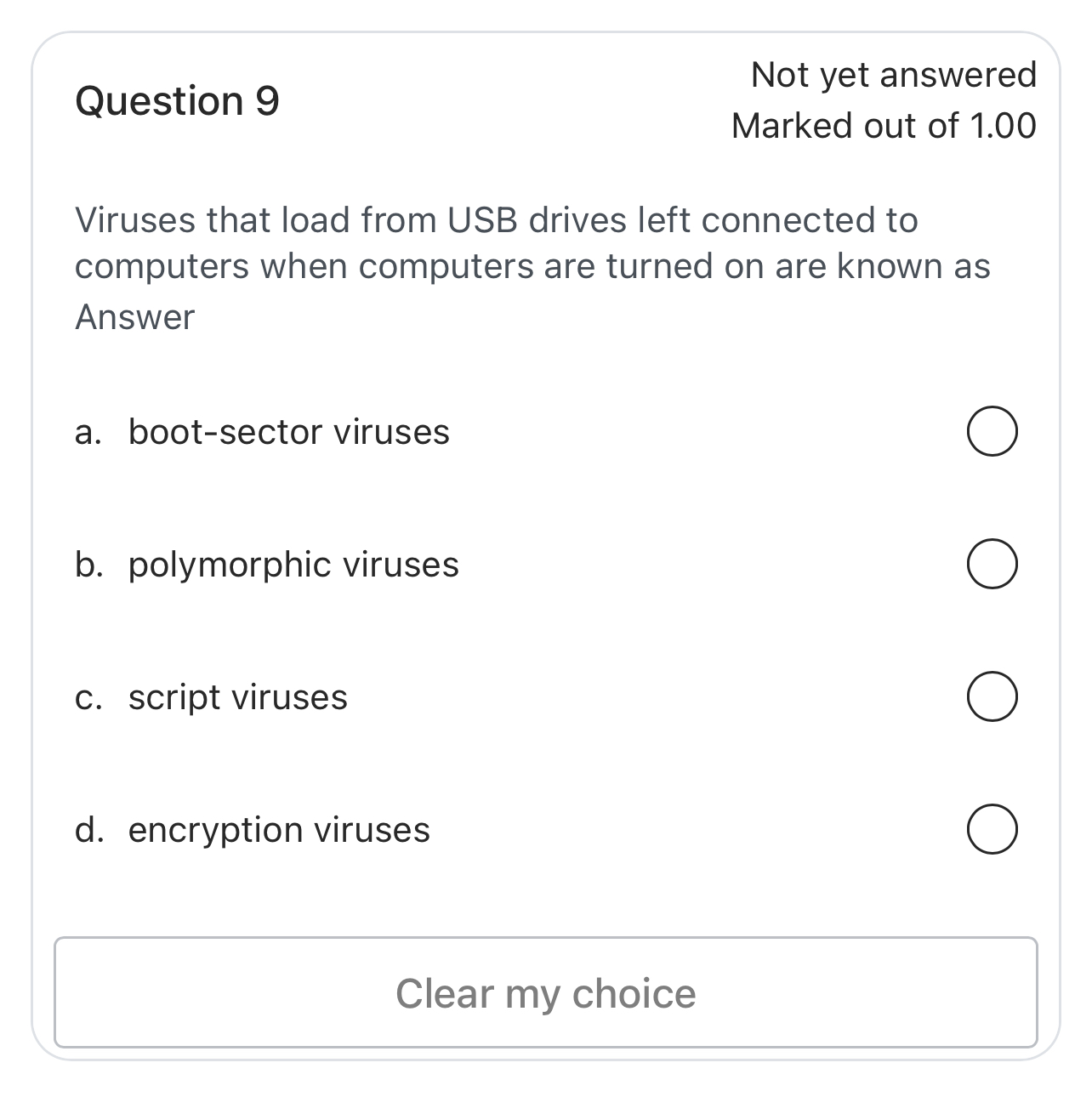This screenshot has width=1092, height=1108.
Task: Select the circle next to boot-sector viruses
Action: (x=992, y=432)
